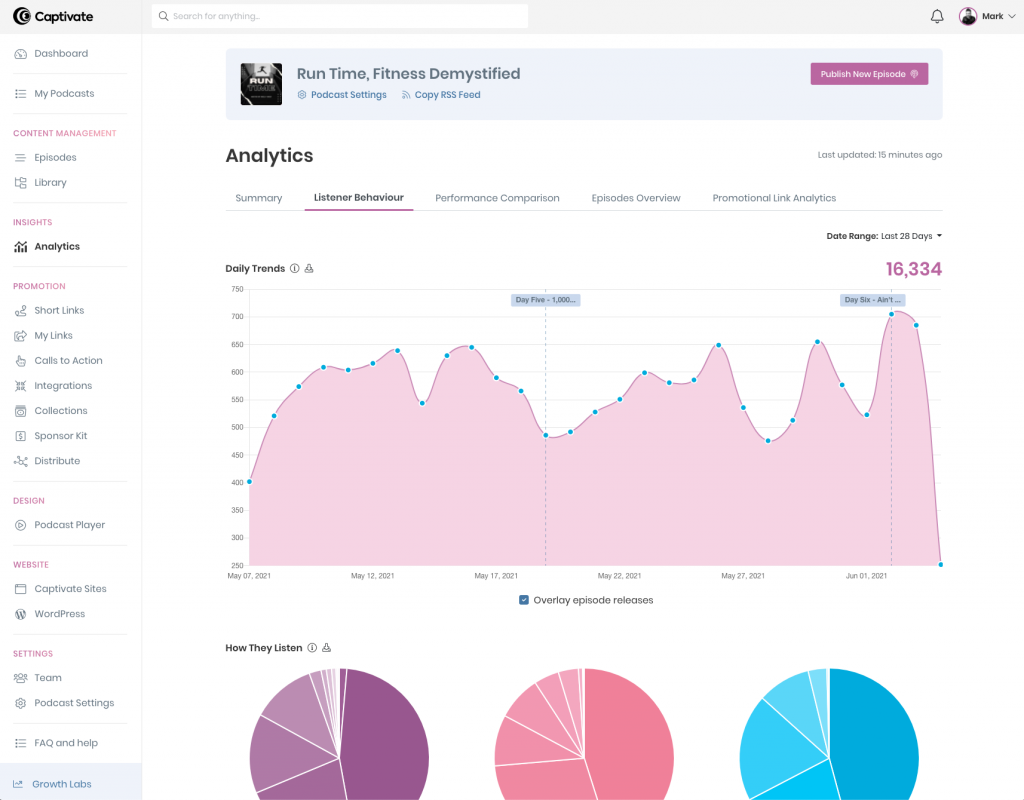Click the How They Listen info icon
The height and width of the screenshot is (800, 1024).
pyautogui.click(x=312, y=648)
